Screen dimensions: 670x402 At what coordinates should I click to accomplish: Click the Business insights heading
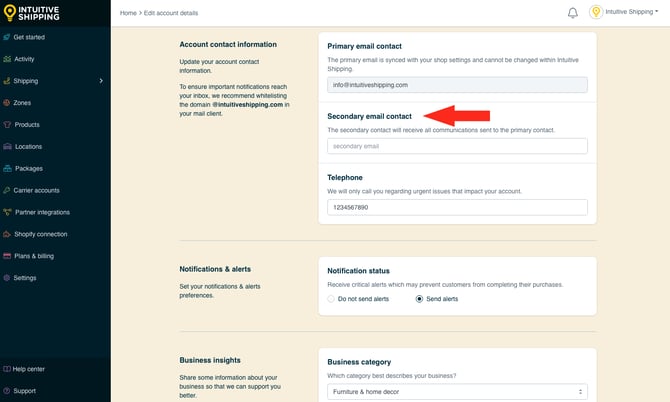(210, 360)
